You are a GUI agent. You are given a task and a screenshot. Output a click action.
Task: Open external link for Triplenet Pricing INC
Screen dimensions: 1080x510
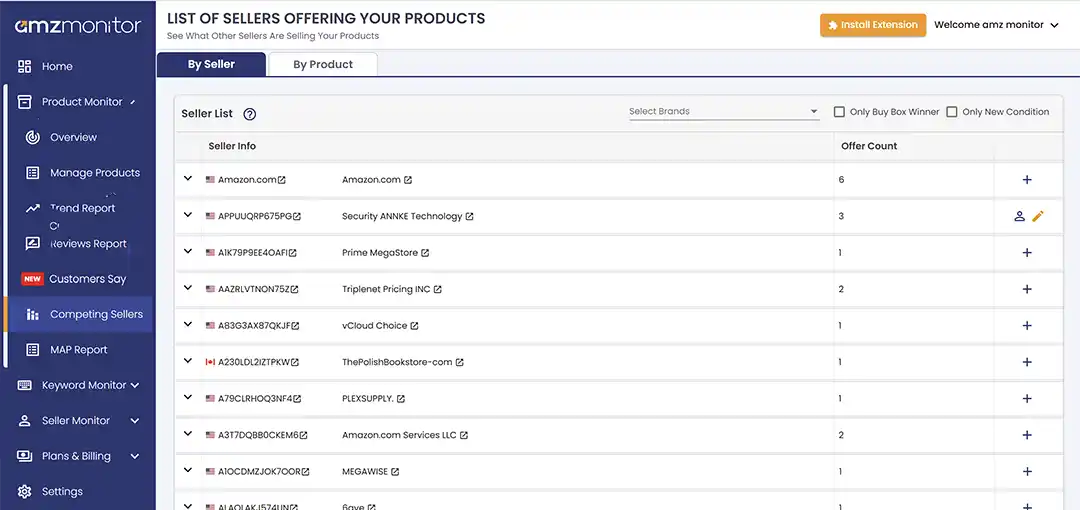coord(437,289)
